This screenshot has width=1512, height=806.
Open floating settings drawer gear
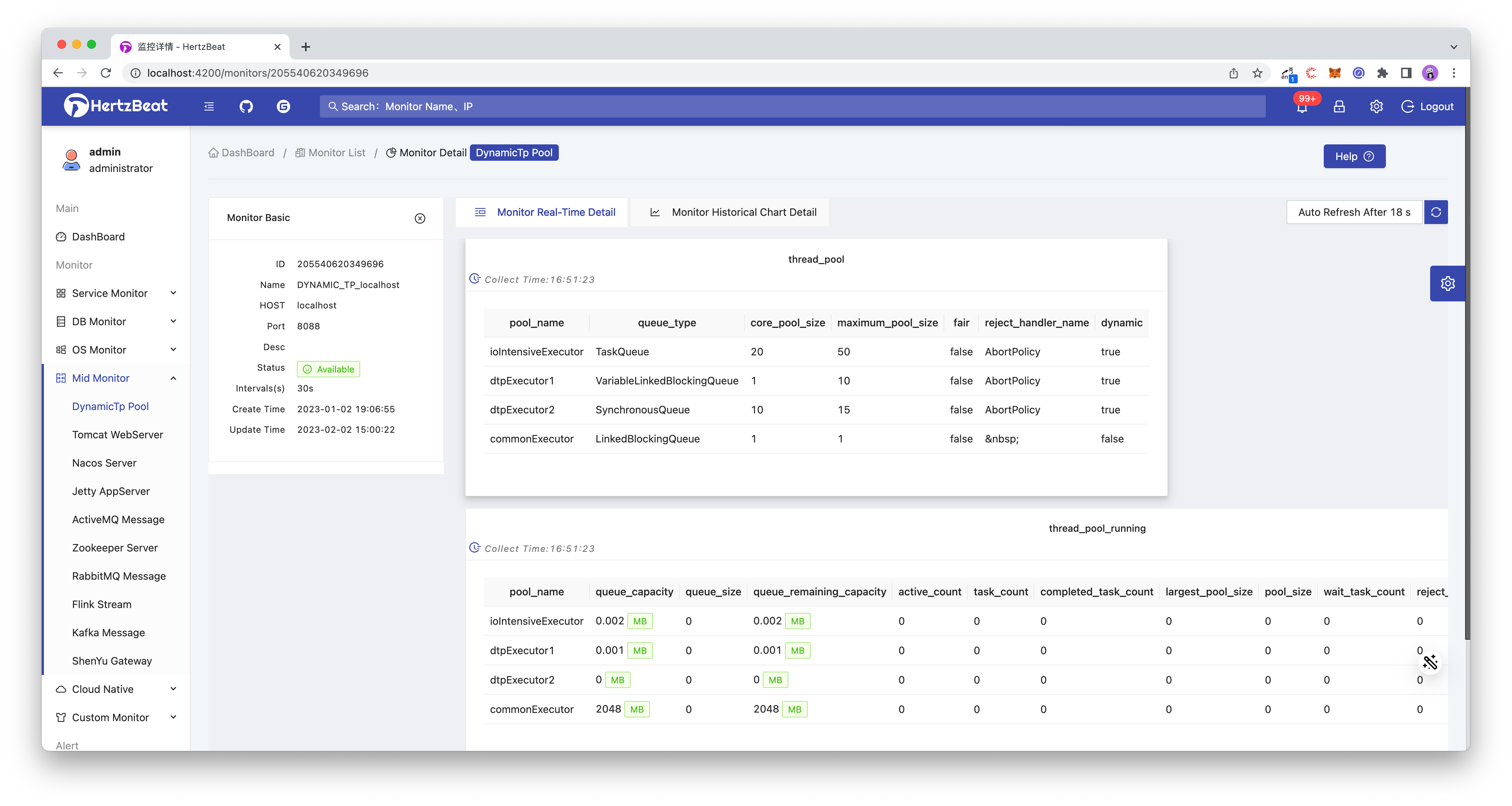tap(1447, 284)
